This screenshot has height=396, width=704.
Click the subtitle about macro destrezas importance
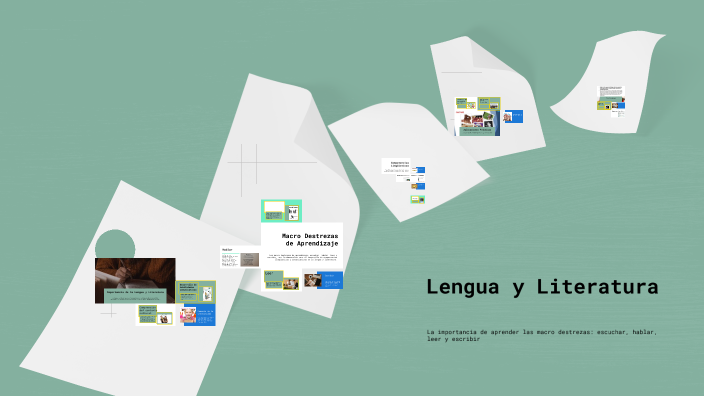pyautogui.click(x=541, y=335)
